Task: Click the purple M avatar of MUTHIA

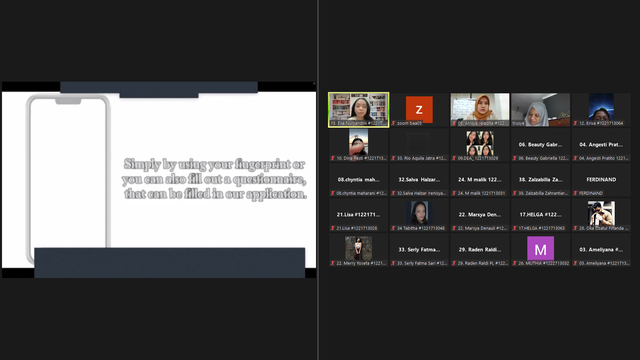Action: tap(540, 248)
